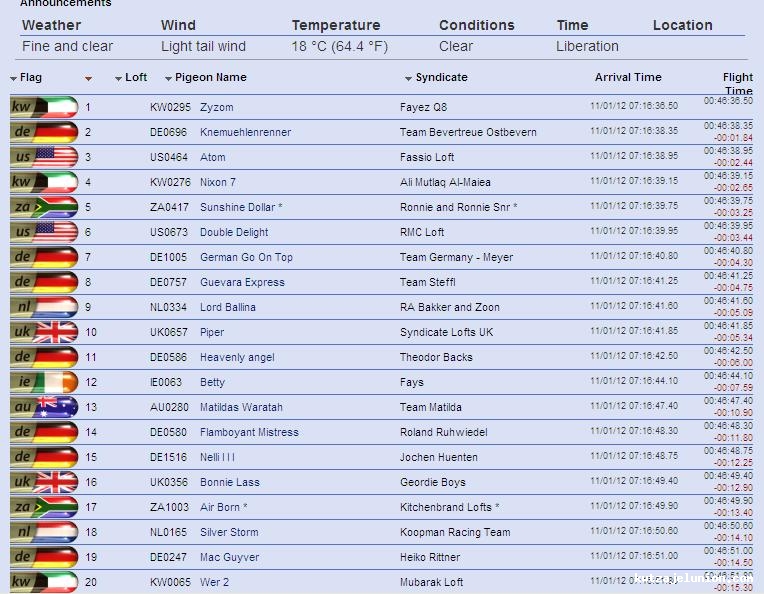Viewport: 764px width, 594px height.
Task: Click the German flag in Knemuehlenrenner's row
Action: 44,132
